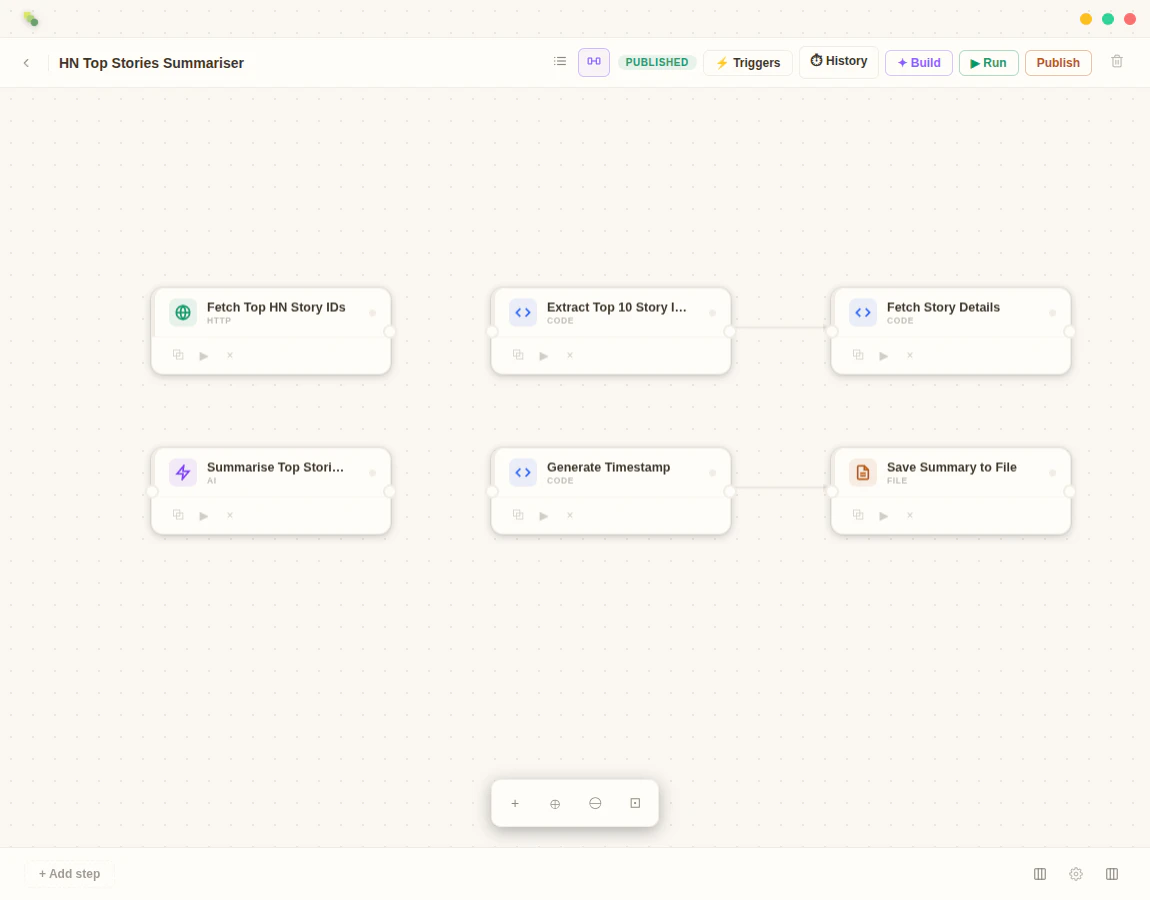Duplicate the Summarise Top Stories step
The height and width of the screenshot is (900, 1150).
178,515
